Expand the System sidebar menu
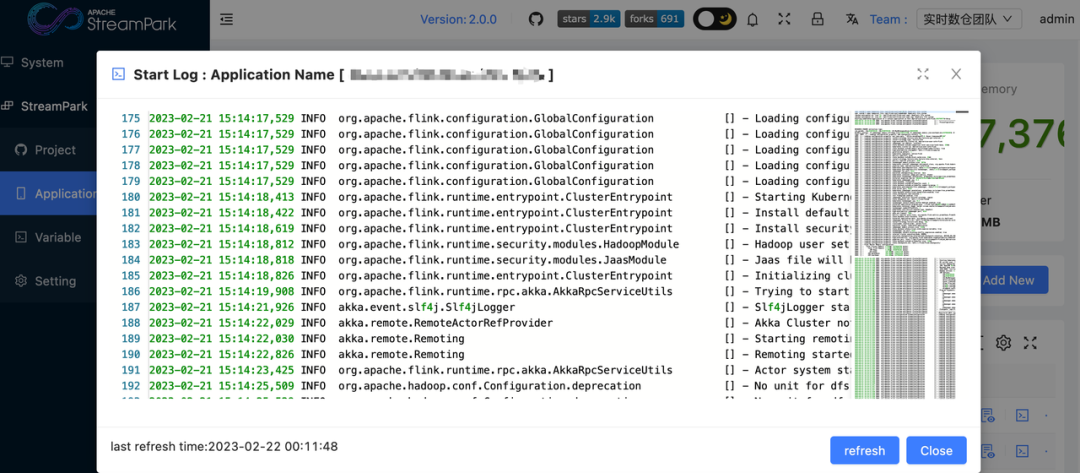The height and width of the screenshot is (473, 1080). [x=42, y=62]
